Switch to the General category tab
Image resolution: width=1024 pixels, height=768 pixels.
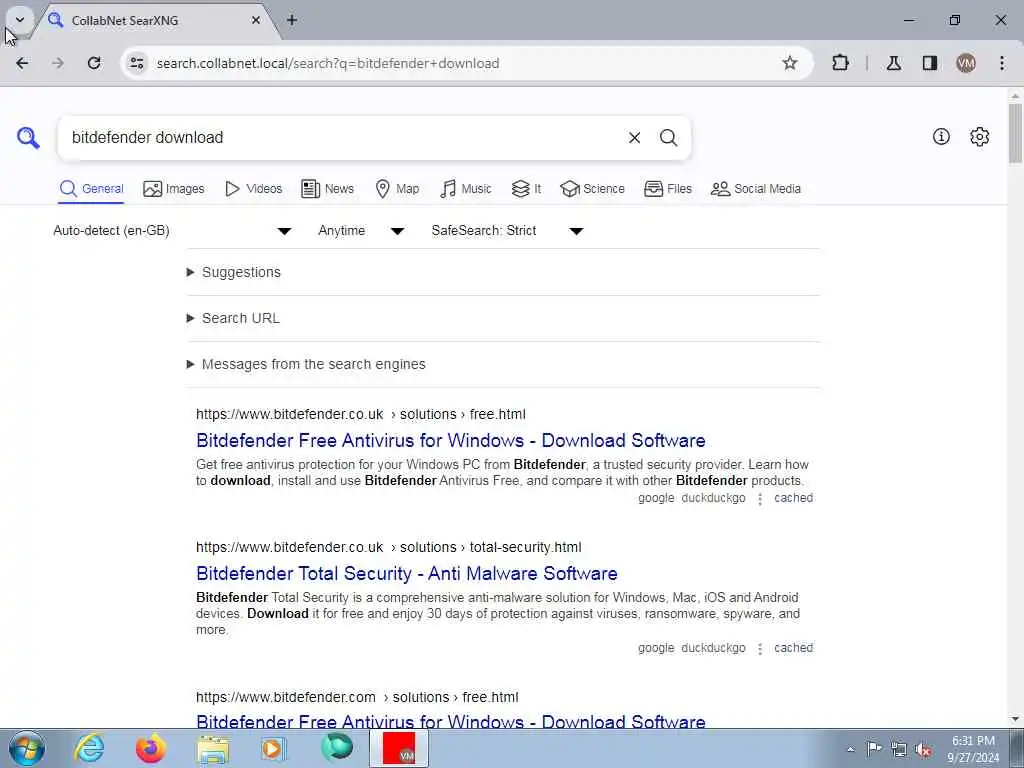click(x=91, y=189)
